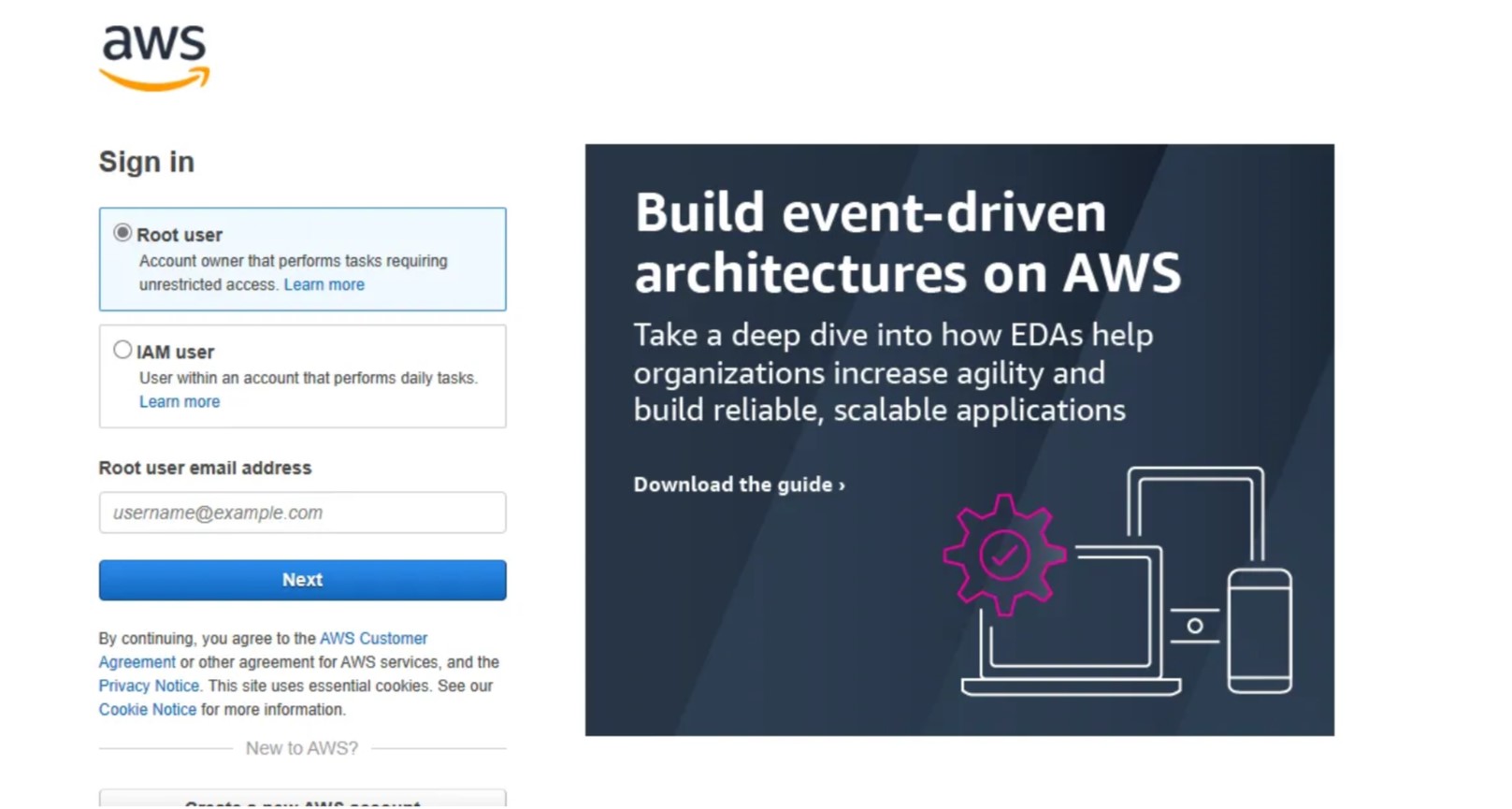
Task: Open Learn more link under Root user
Action: (324, 284)
